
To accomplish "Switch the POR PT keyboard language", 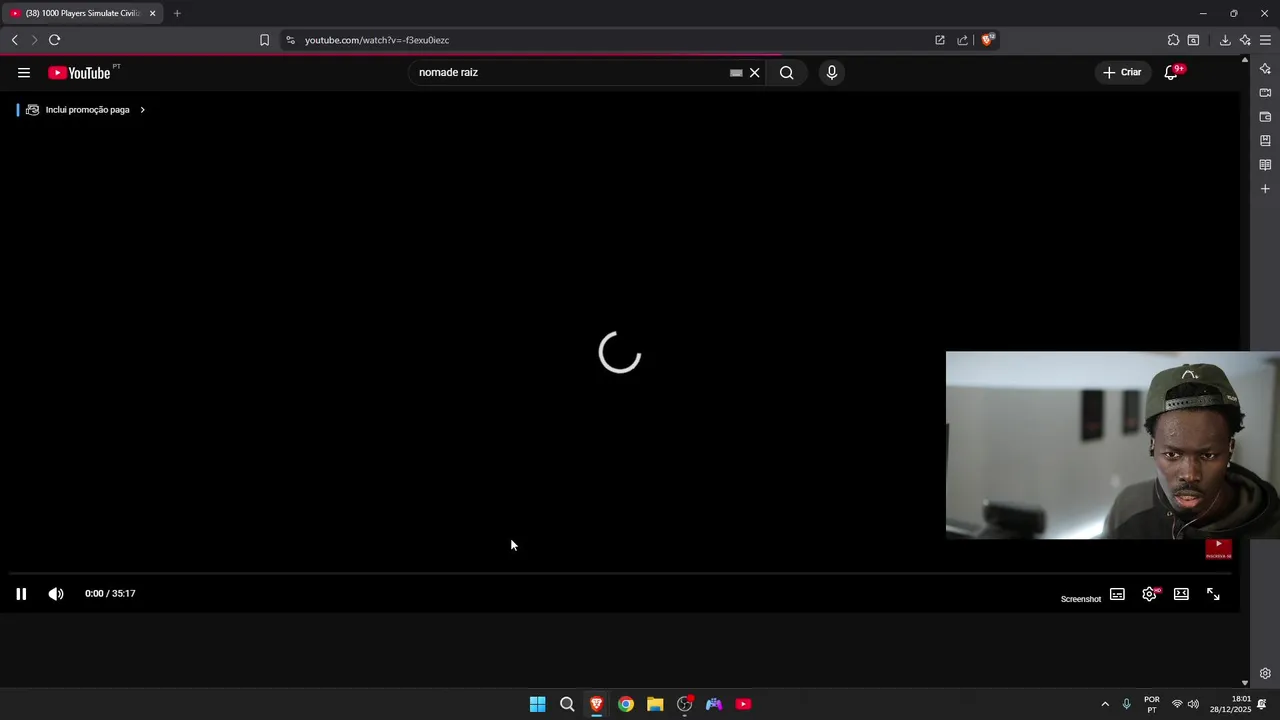I will tap(1152, 704).
